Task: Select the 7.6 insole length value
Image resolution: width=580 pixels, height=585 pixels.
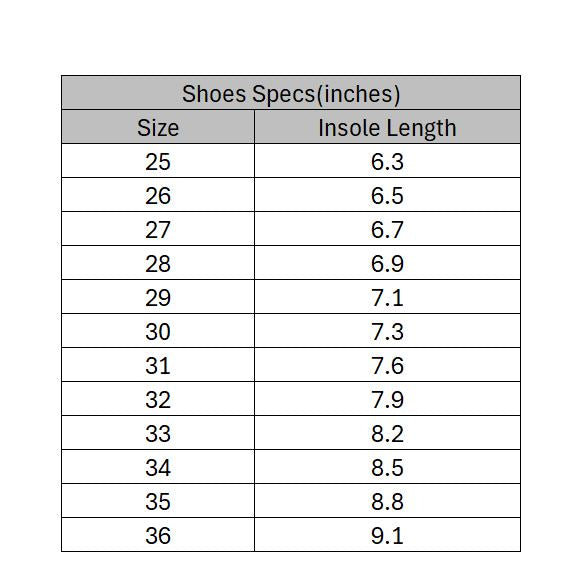Action: pos(387,365)
